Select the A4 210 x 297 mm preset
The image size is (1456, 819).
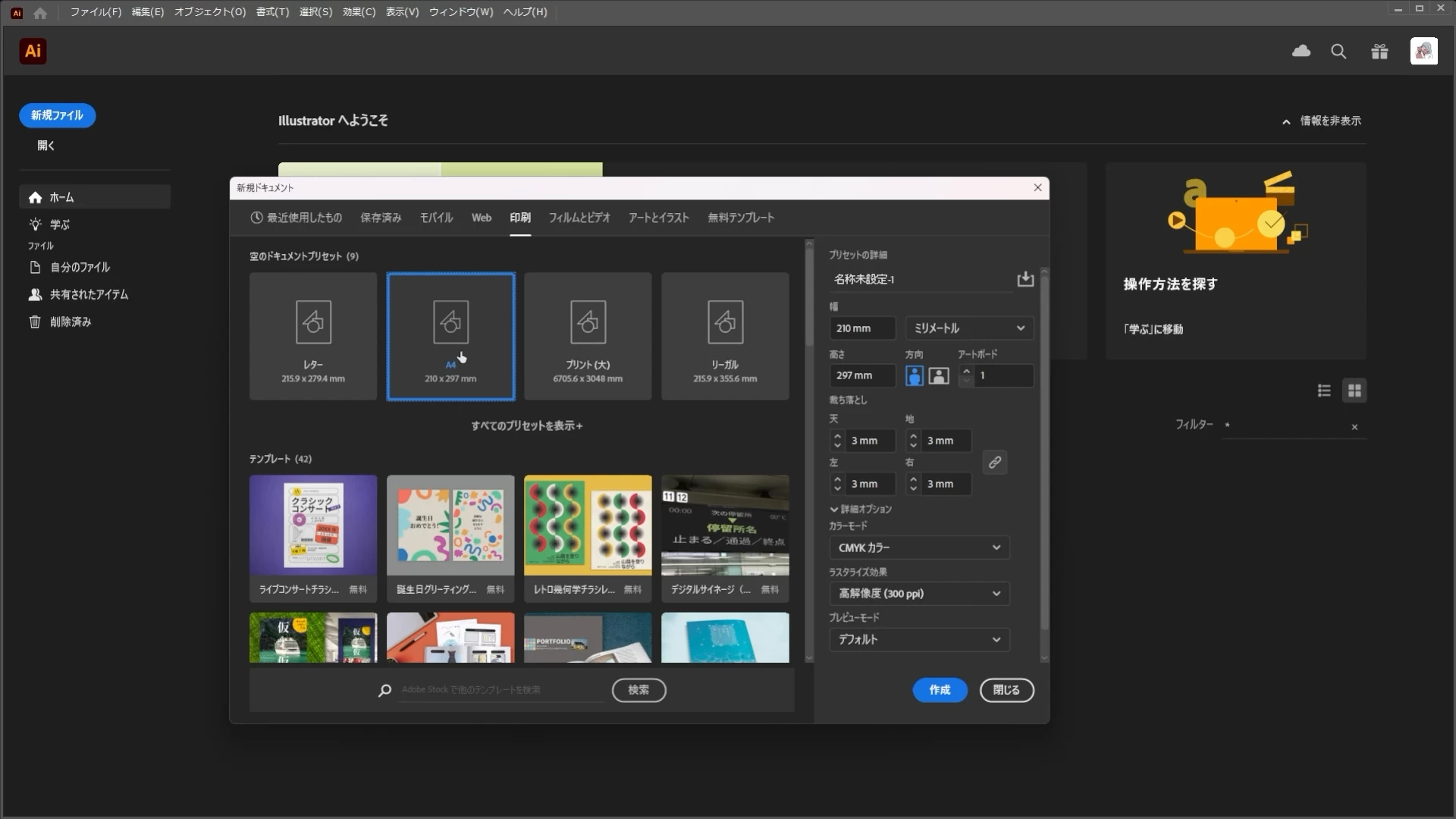click(450, 336)
